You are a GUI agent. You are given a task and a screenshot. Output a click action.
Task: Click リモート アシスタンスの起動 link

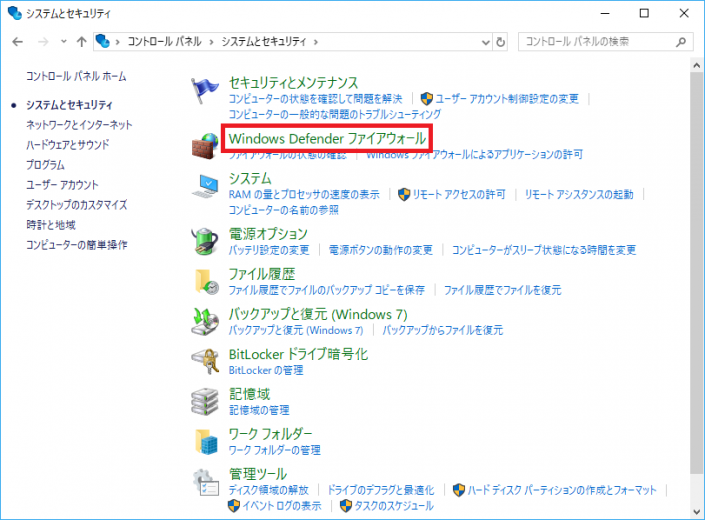[579, 195]
